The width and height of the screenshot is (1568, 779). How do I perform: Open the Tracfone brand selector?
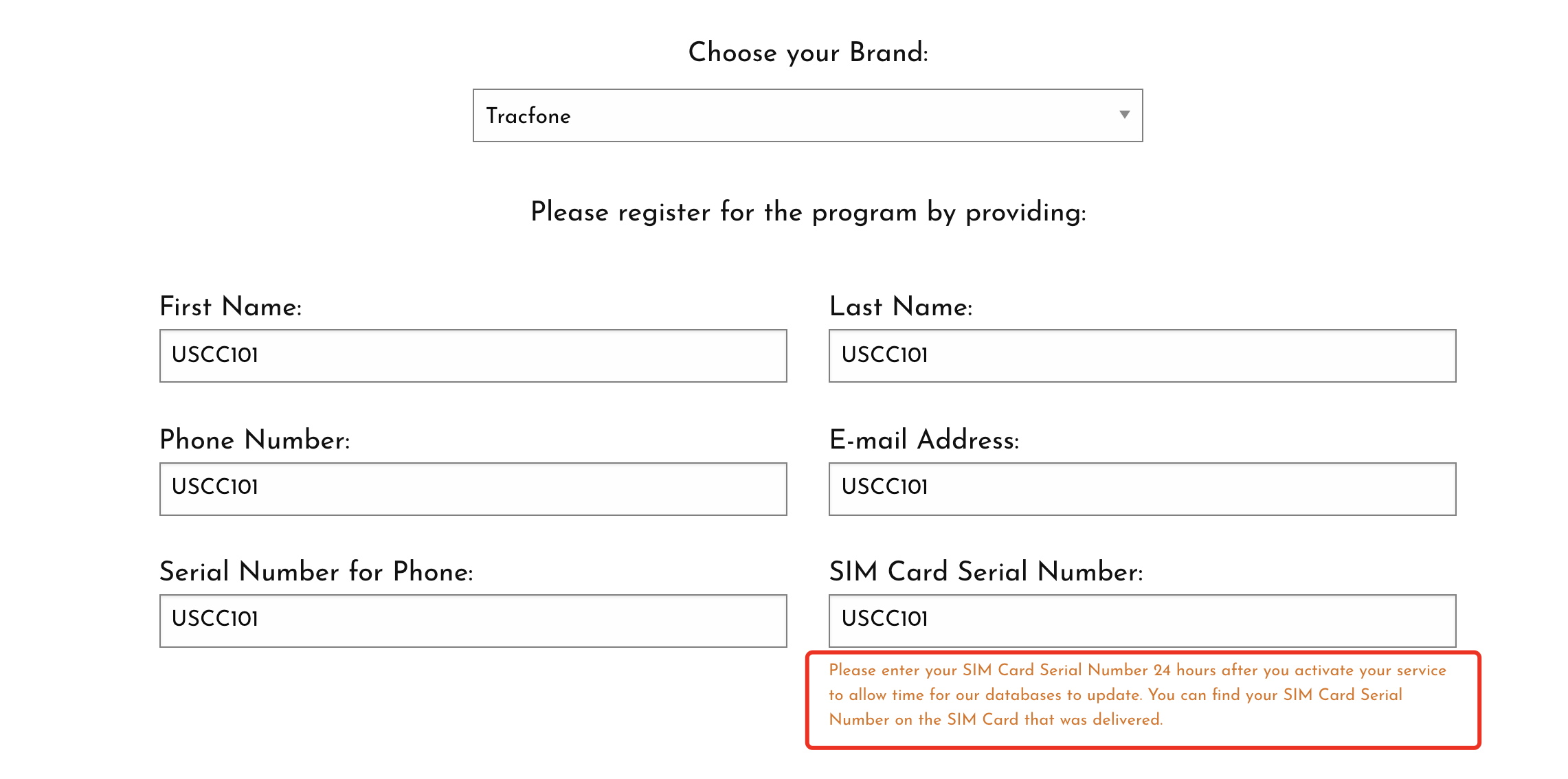[807, 115]
